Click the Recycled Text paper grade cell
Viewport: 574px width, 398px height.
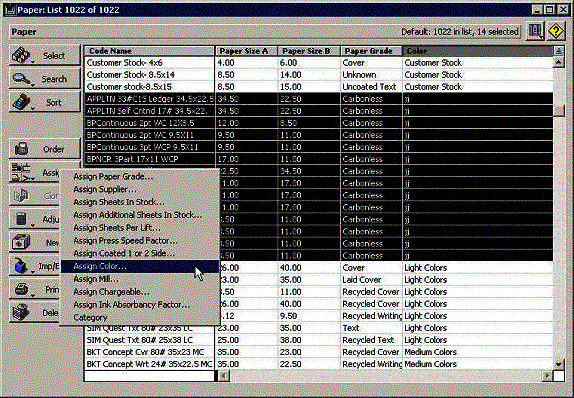[371, 340]
